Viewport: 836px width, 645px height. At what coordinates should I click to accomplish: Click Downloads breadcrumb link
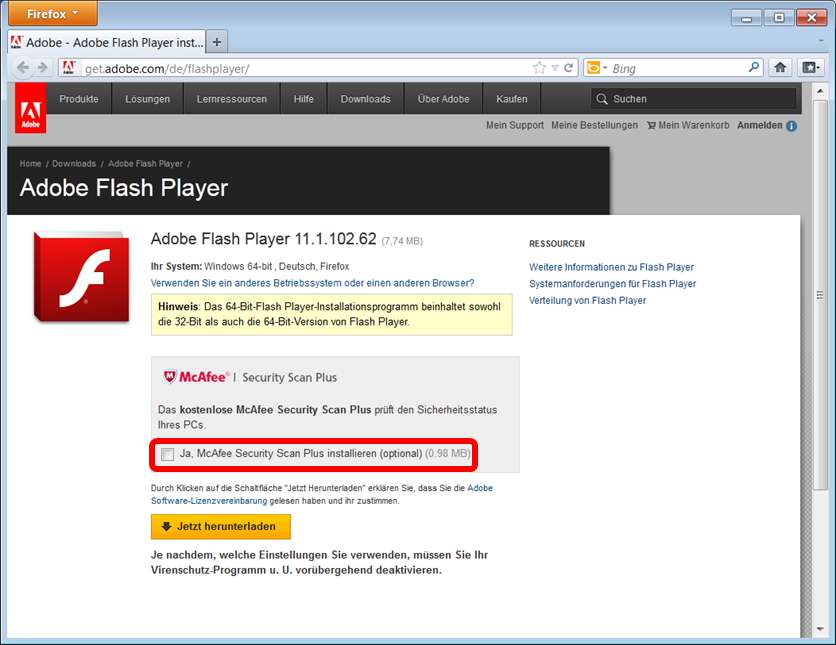pos(74,164)
